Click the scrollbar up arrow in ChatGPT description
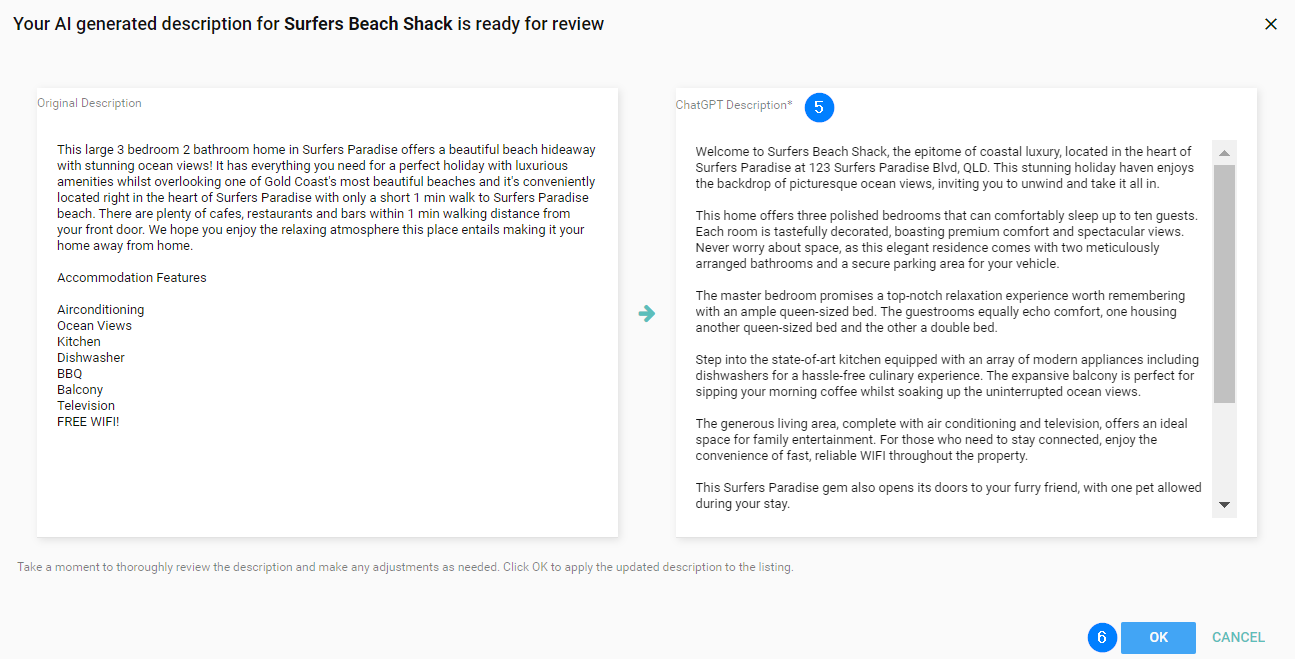1295x659 pixels. point(1224,152)
